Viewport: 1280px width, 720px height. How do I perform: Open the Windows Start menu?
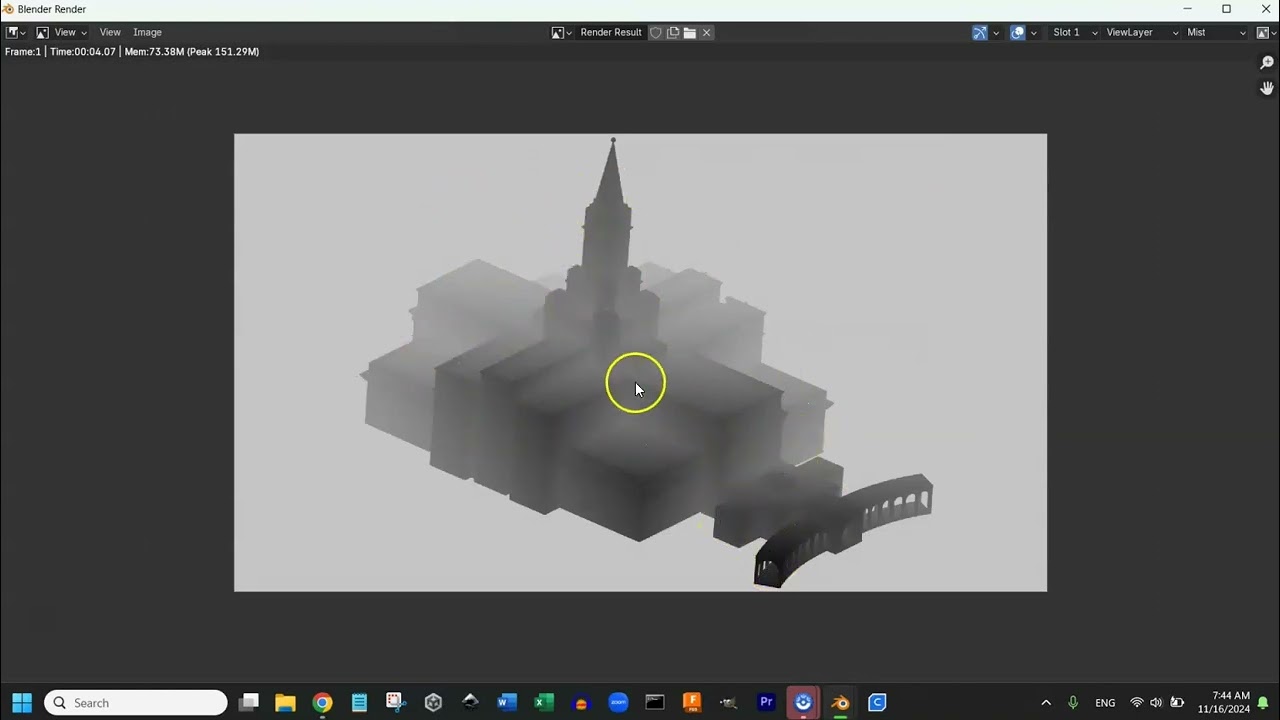point(21,702)
